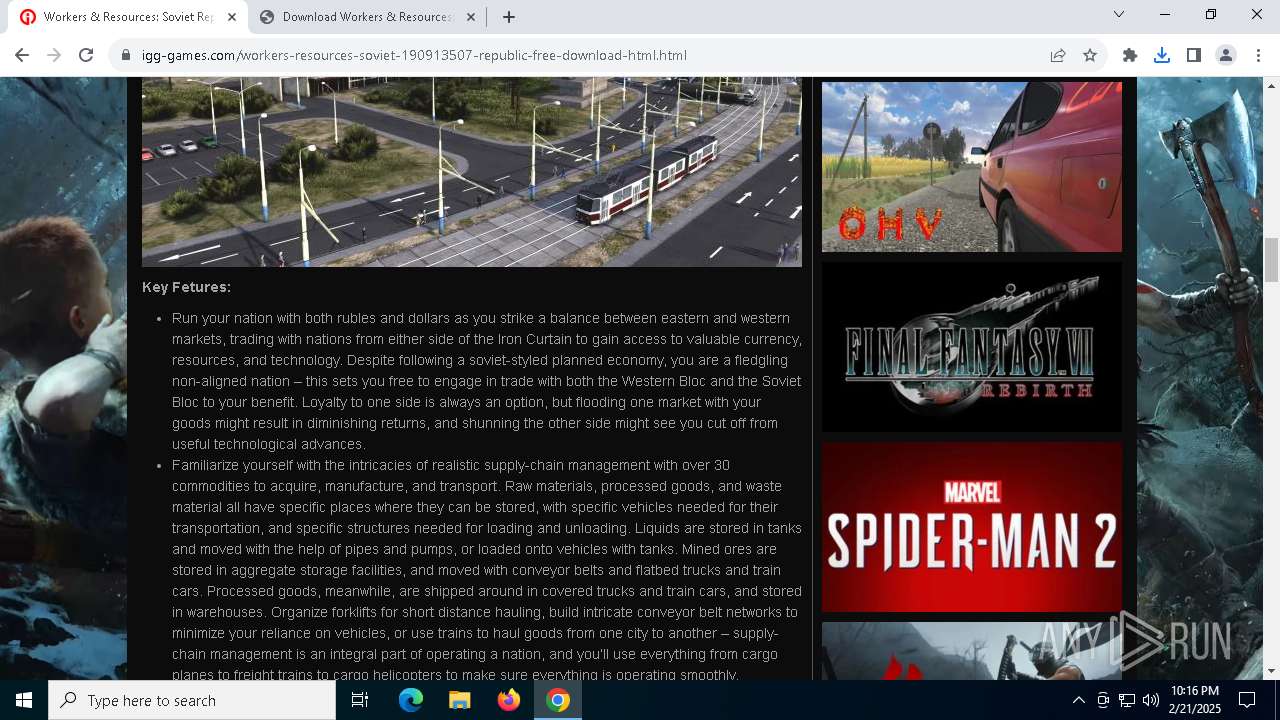The image size is (1280, 720).
Task: Click the page vertical scrollbar thumb
Action: [x=1272, y=261]
